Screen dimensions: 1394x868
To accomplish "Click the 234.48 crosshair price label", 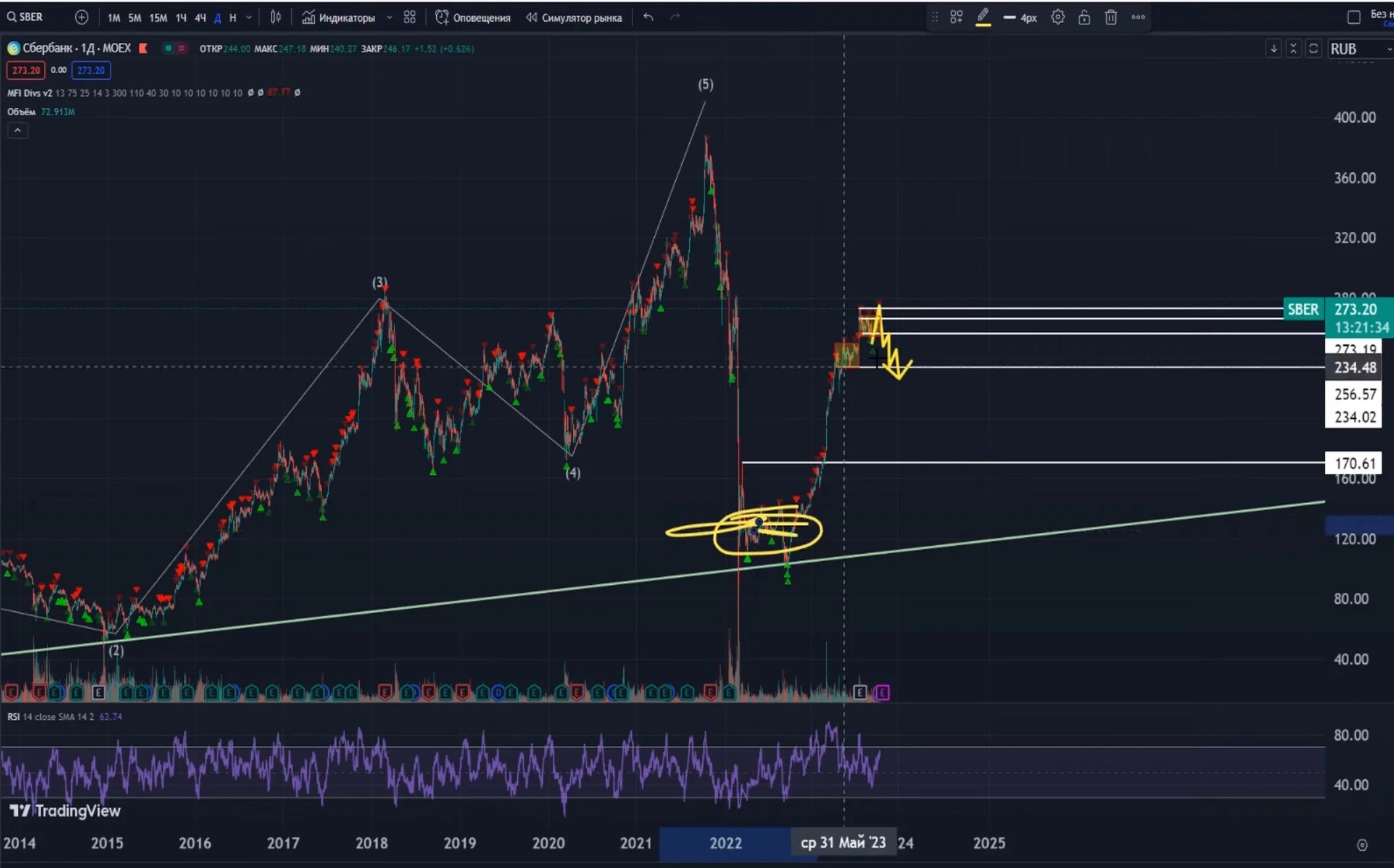I will click(1354, 367).
